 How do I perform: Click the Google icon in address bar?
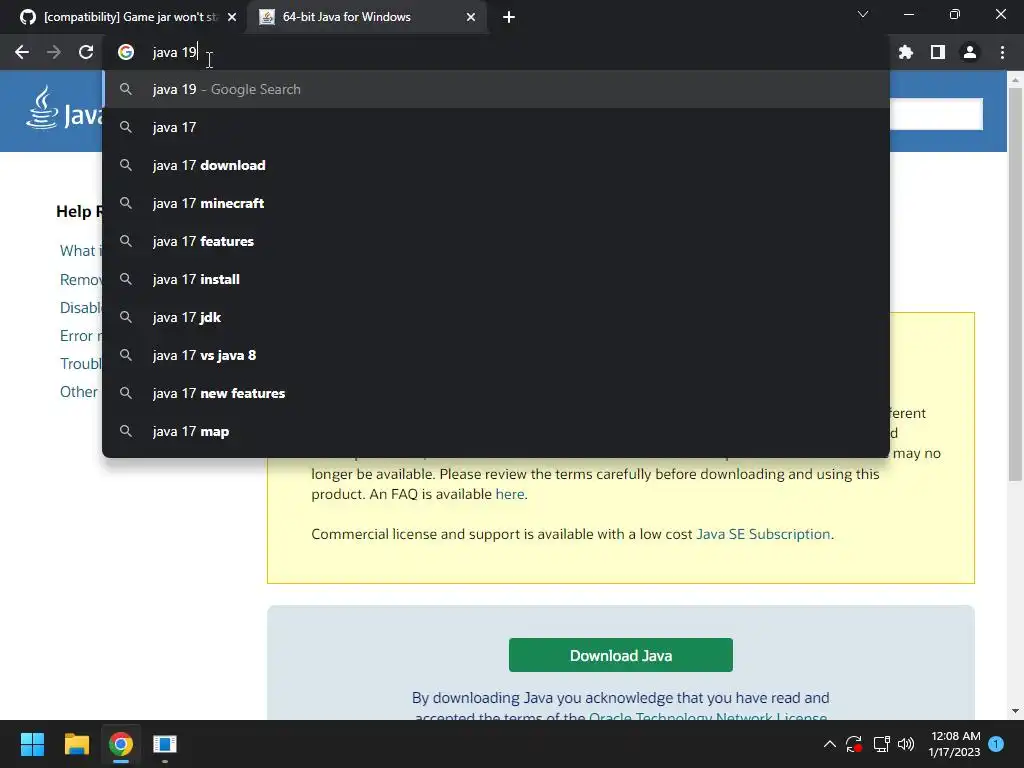click(126, 52)
